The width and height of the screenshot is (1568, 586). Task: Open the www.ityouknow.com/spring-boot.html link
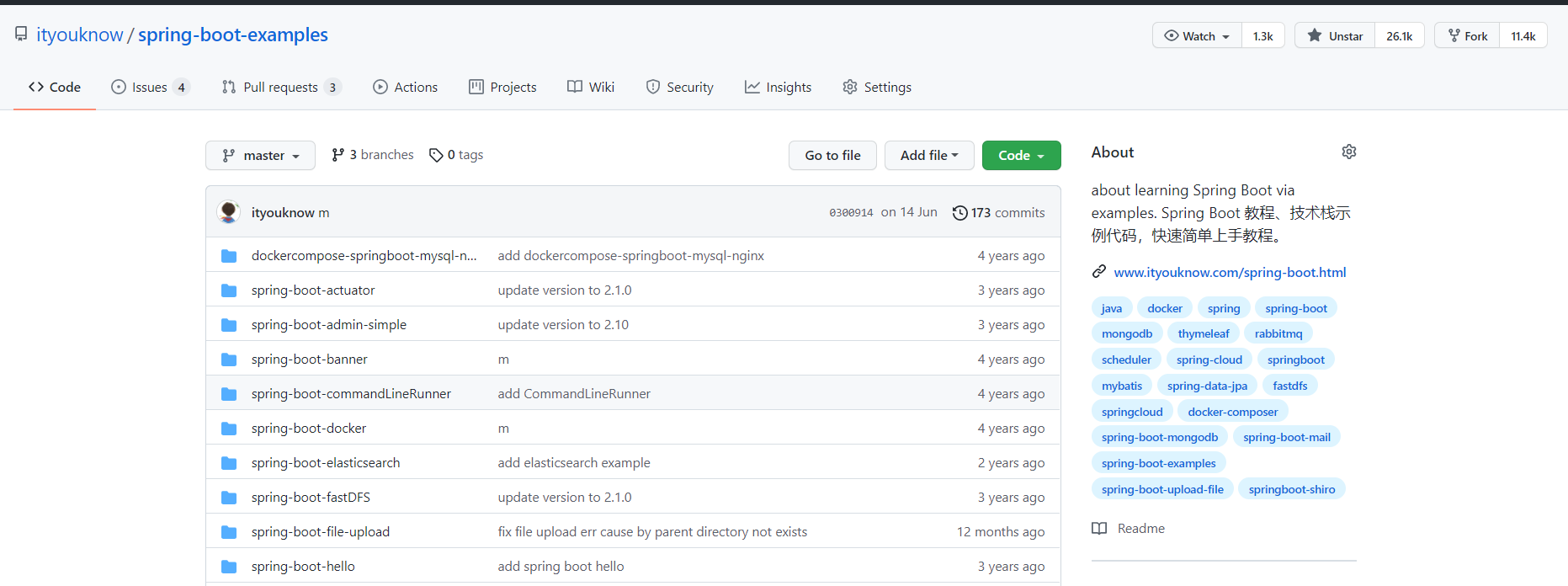1230,272
